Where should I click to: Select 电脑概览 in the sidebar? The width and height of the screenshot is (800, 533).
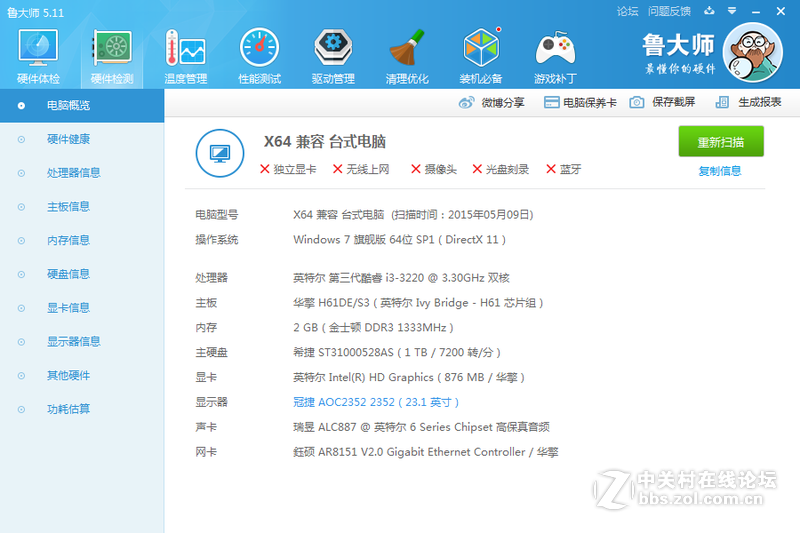[x=82, y=106]
